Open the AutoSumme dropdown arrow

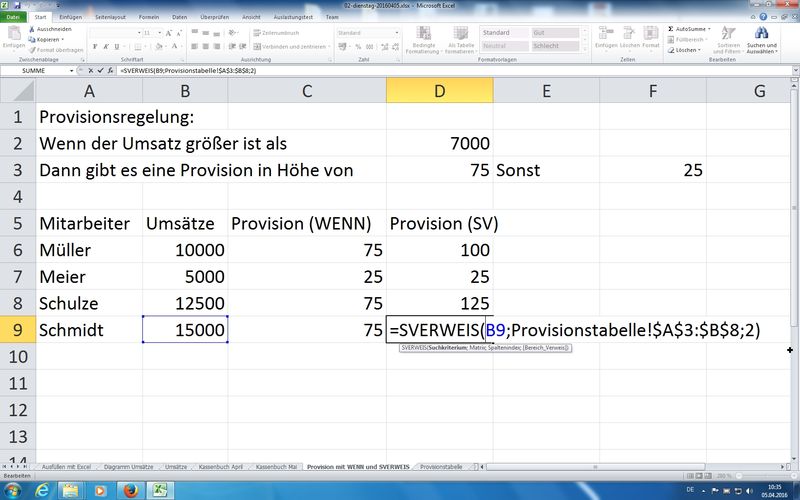710,30
